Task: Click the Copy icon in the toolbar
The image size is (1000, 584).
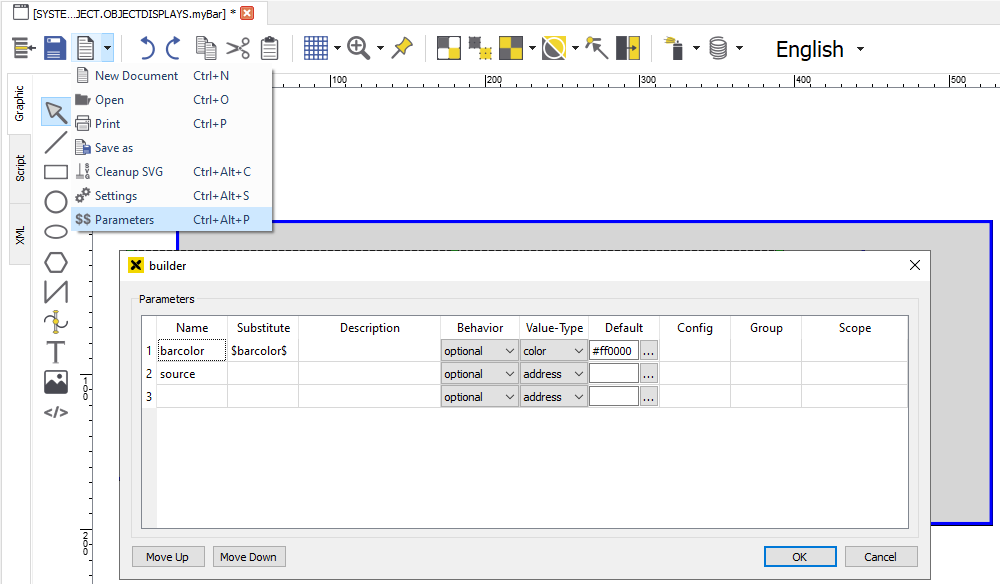Action: coord(206,46)
